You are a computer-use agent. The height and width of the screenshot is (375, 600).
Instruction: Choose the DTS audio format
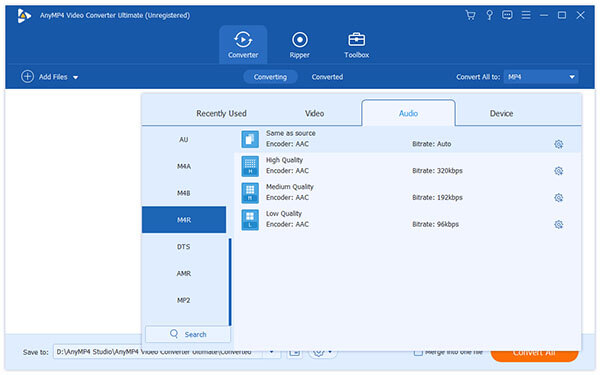184,247
